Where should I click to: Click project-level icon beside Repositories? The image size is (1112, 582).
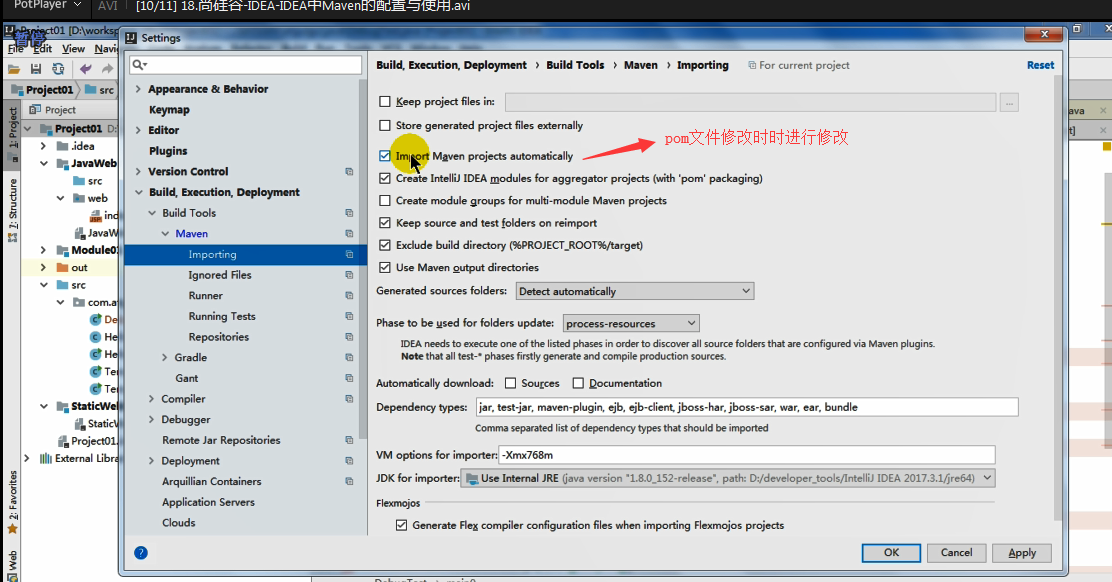coord(349,337)
